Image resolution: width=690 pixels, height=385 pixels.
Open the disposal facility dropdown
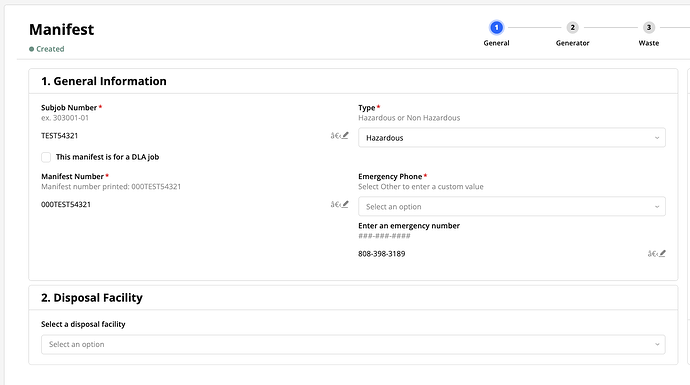point(353,345)
